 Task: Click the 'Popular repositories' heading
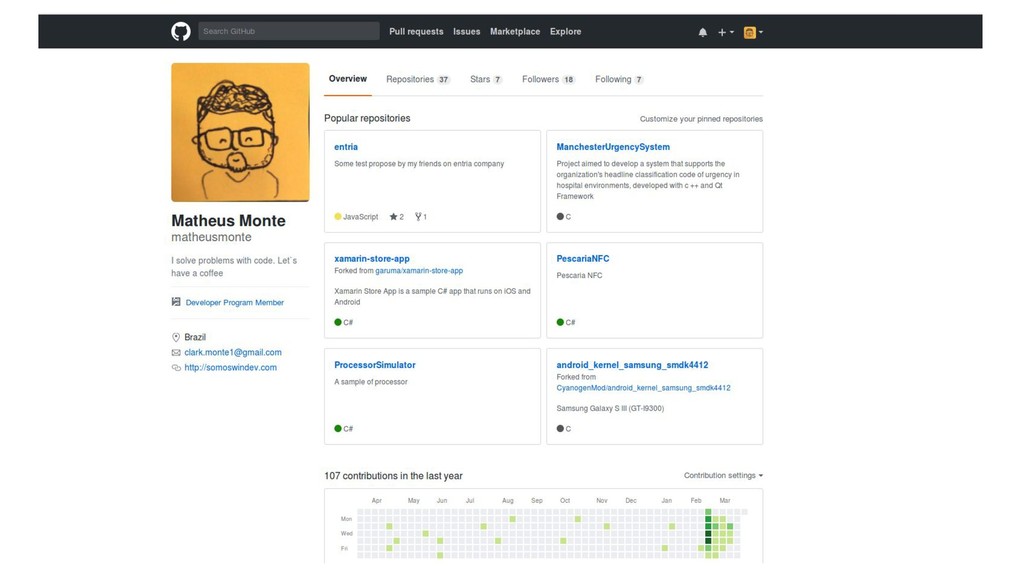(x=367, y=118)
